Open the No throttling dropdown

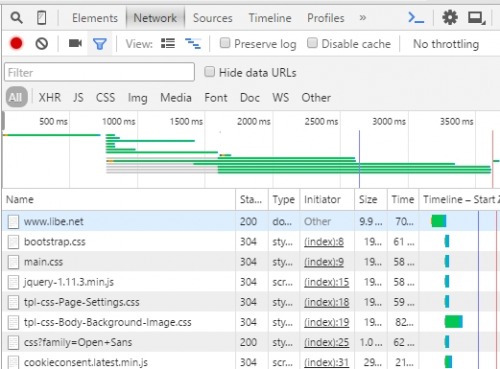point(446,44)
